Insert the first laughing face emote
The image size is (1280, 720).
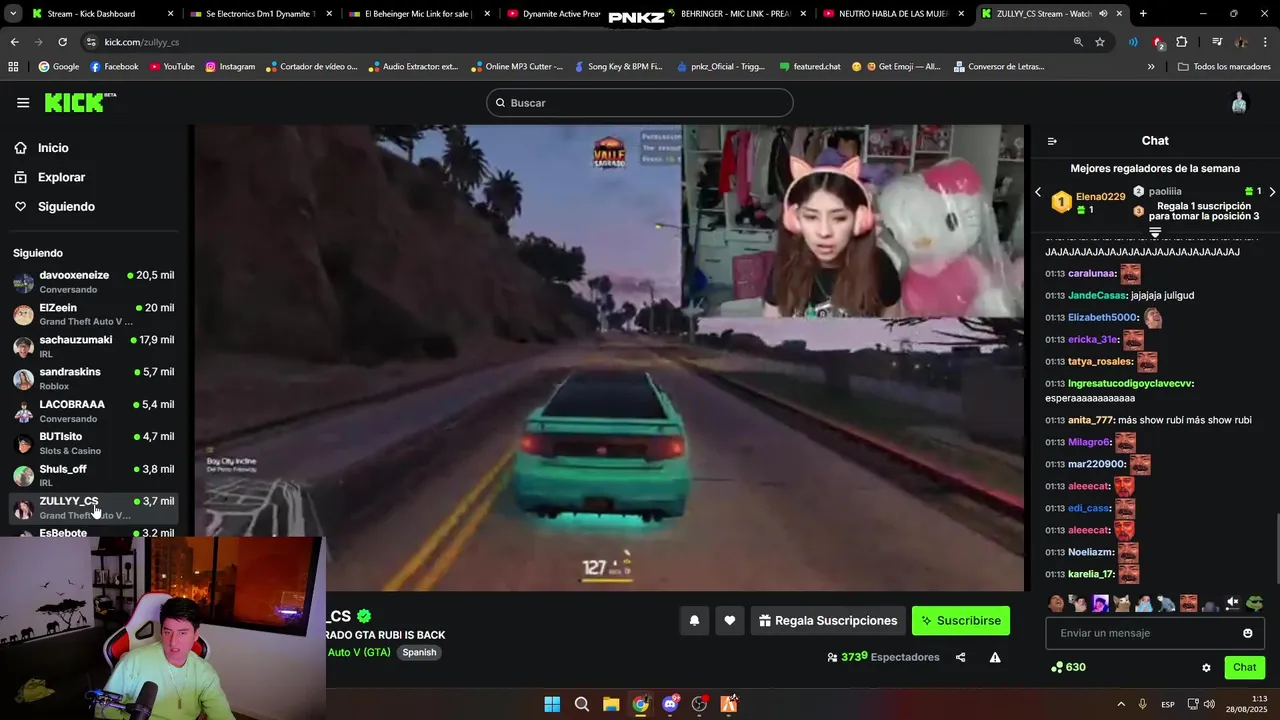click(x=1056, y=603)
